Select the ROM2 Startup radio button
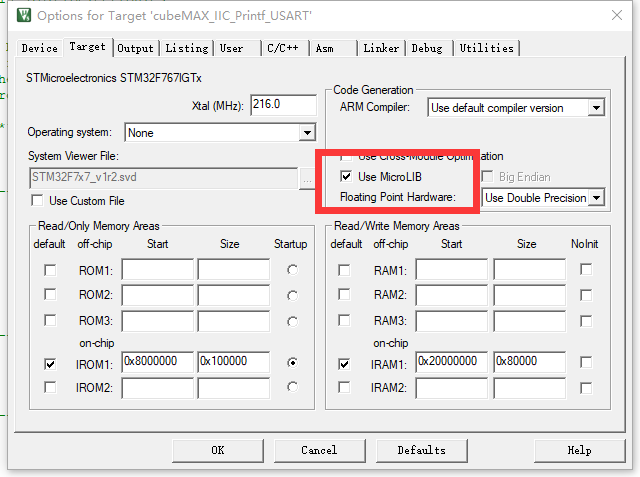 292,295
